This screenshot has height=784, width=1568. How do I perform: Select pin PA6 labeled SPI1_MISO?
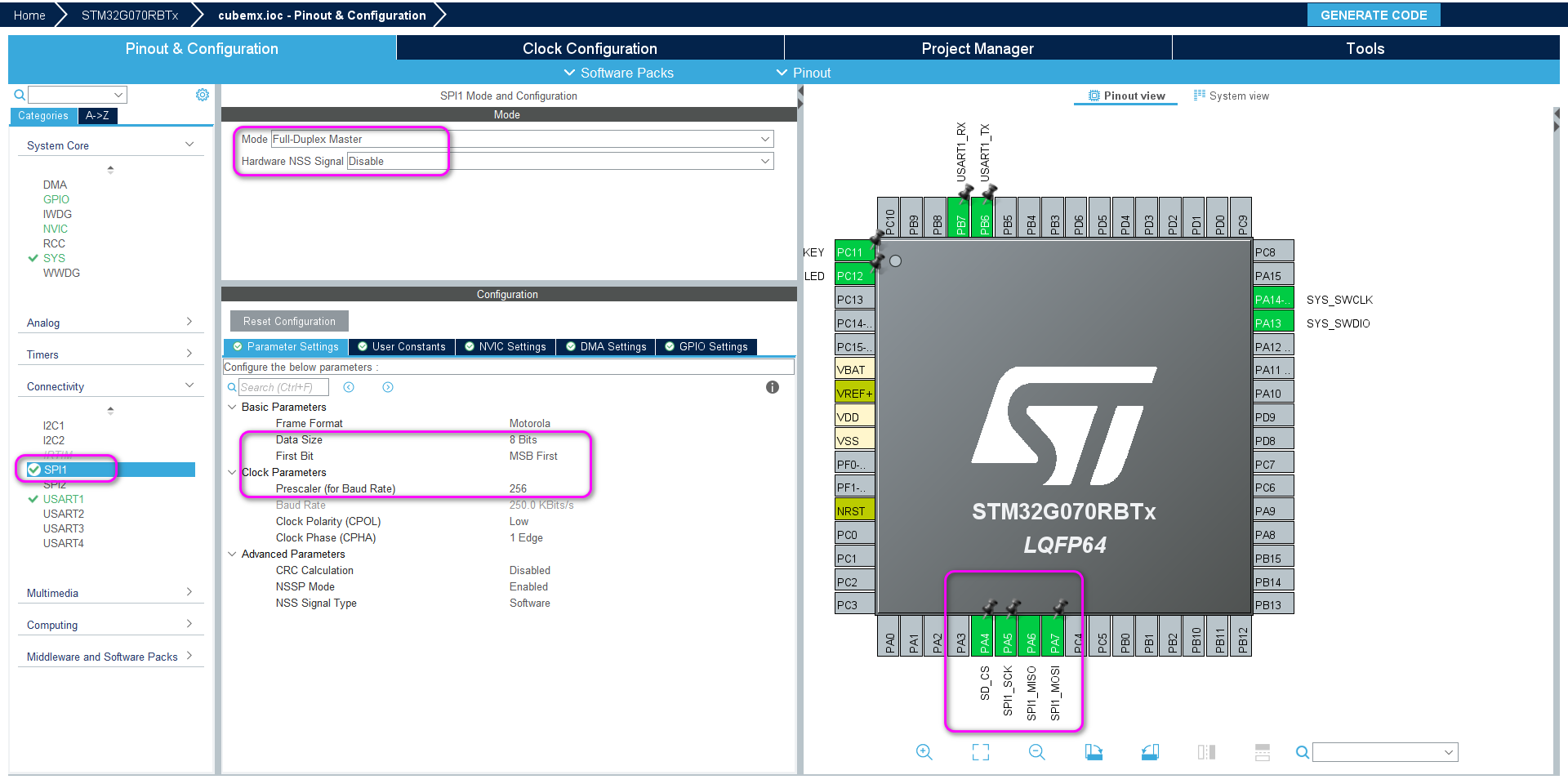1031,635
